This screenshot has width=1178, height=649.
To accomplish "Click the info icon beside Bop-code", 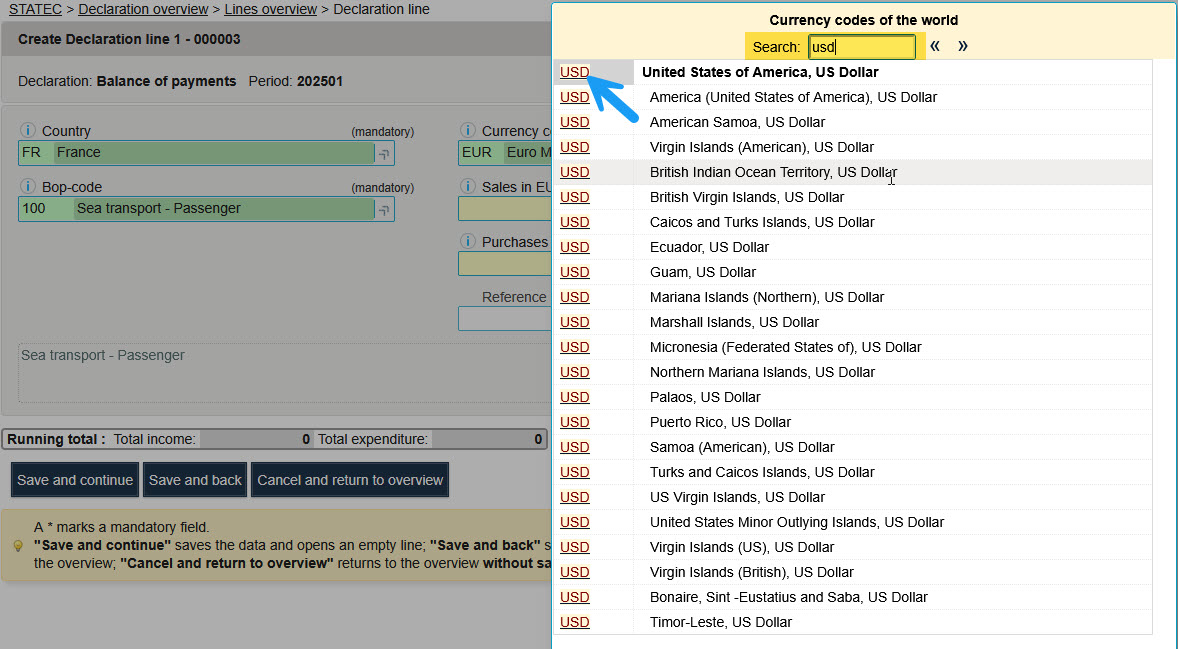I will tap(28, 187).
